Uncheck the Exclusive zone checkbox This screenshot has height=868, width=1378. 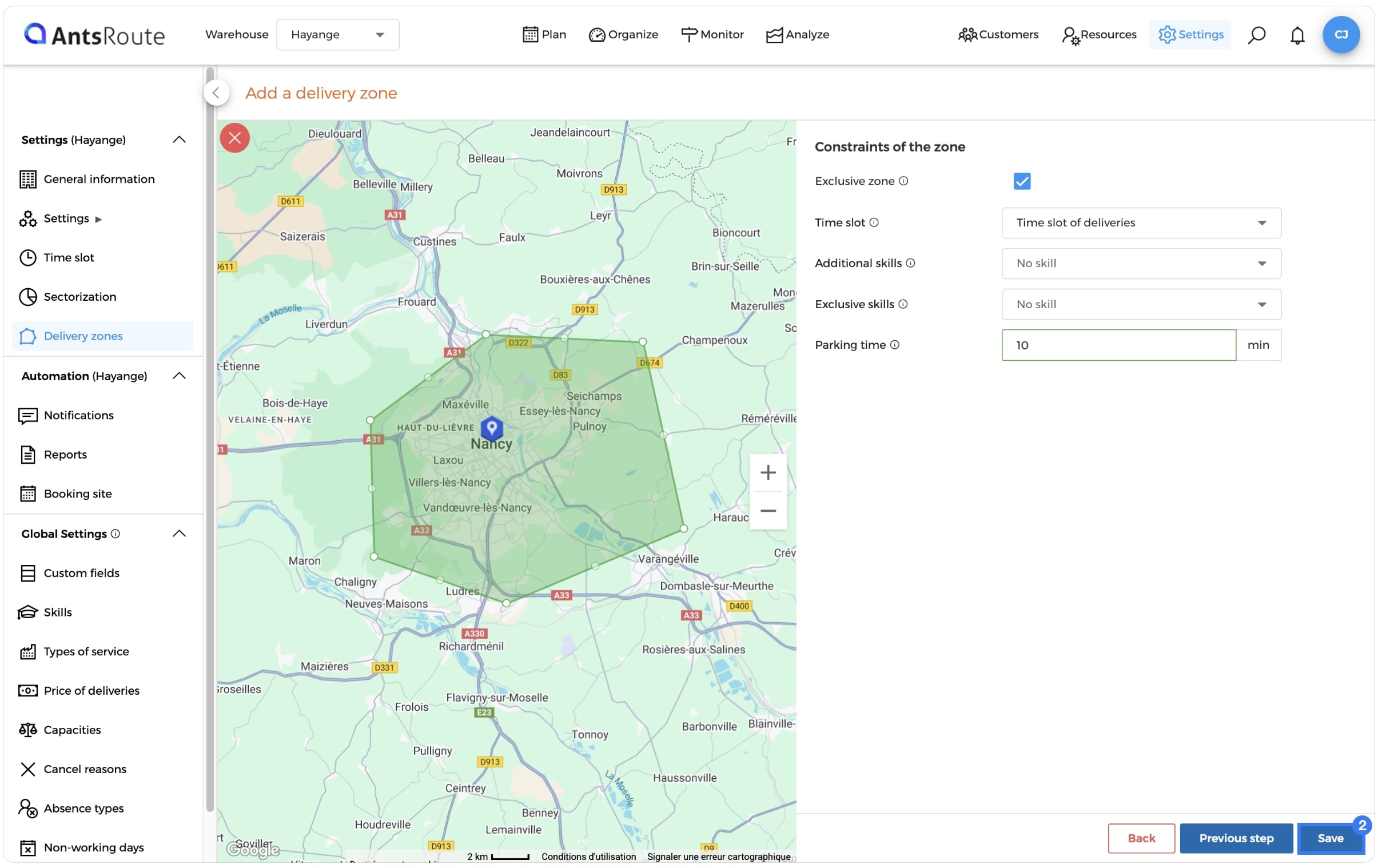coord(1022,181)
